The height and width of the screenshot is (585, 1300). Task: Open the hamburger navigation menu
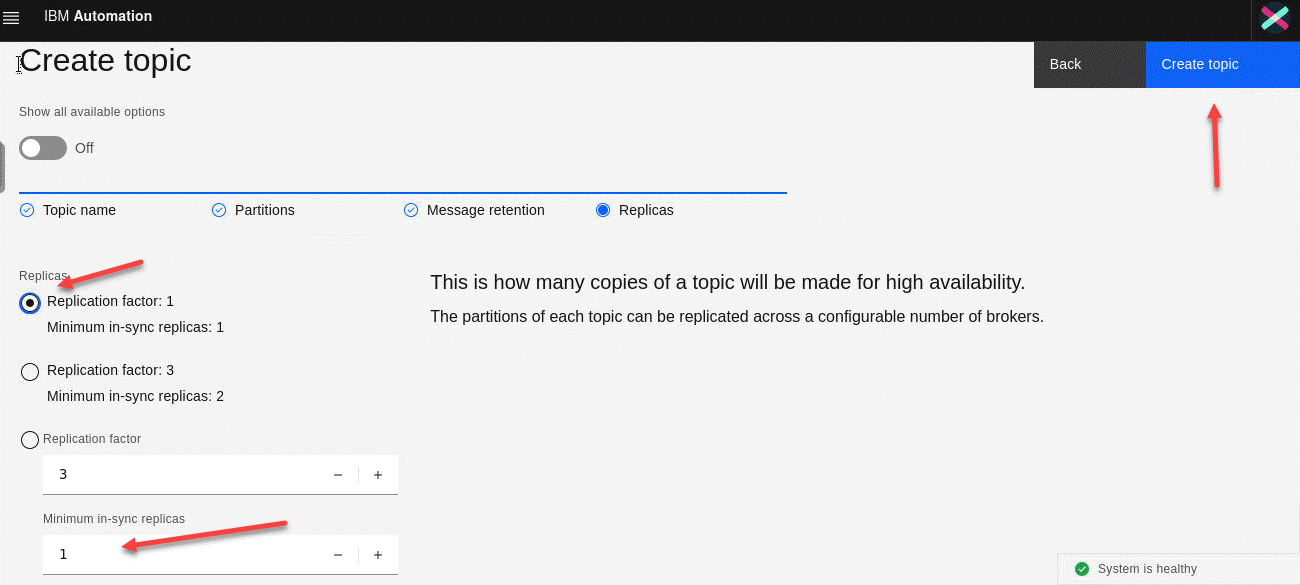coord(12,18)
